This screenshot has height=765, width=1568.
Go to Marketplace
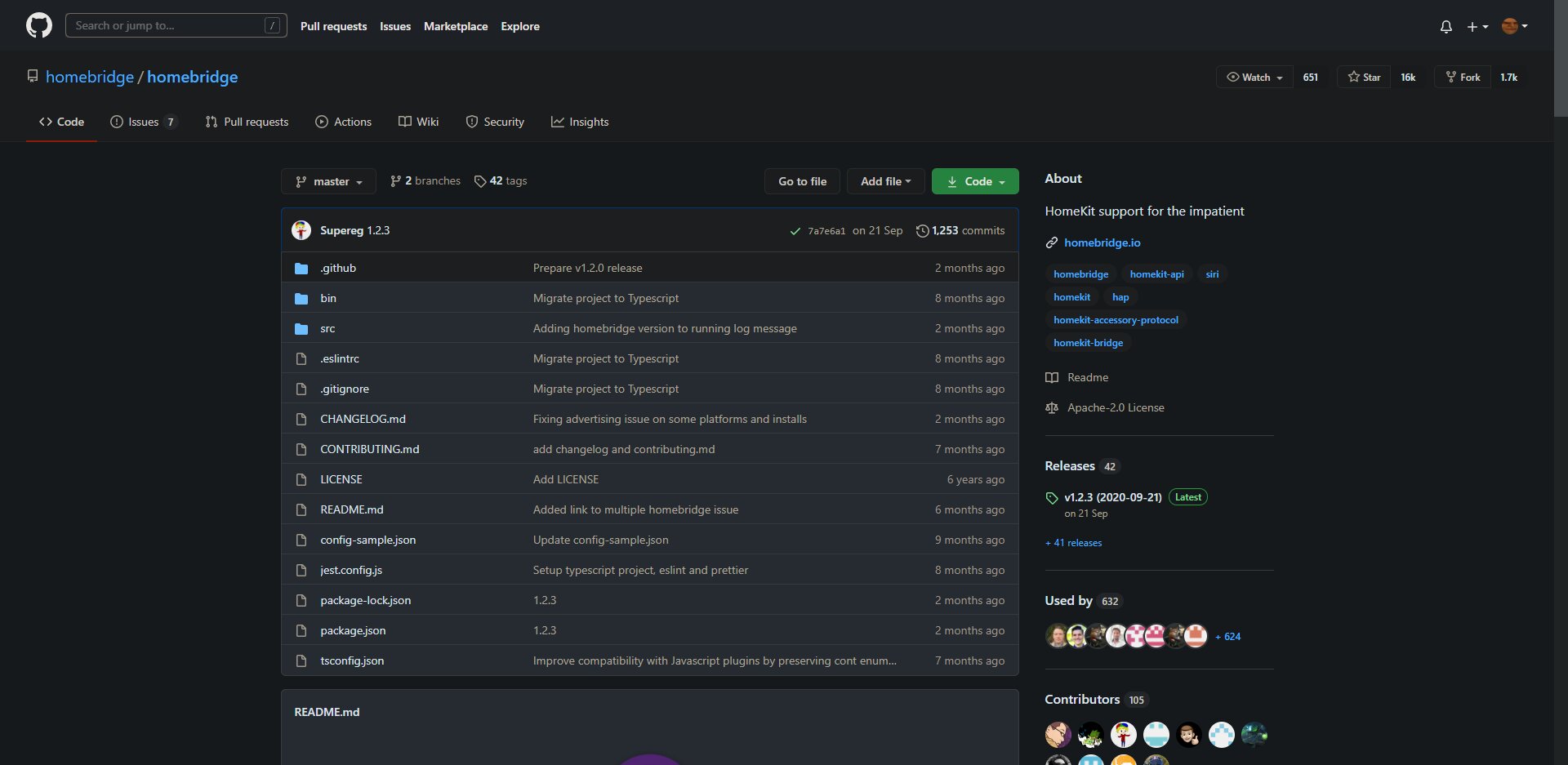(x=456, y=26)
